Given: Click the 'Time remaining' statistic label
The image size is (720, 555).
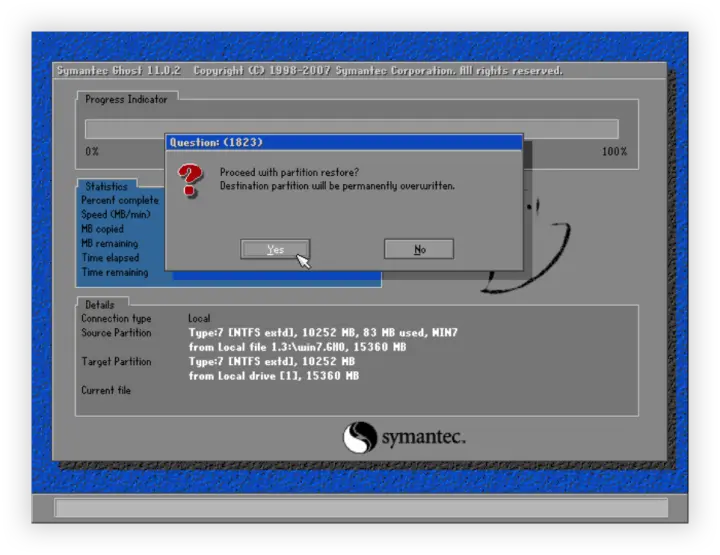Looking at the screenshot, I should pyautogui.click(x=115, y=272).
